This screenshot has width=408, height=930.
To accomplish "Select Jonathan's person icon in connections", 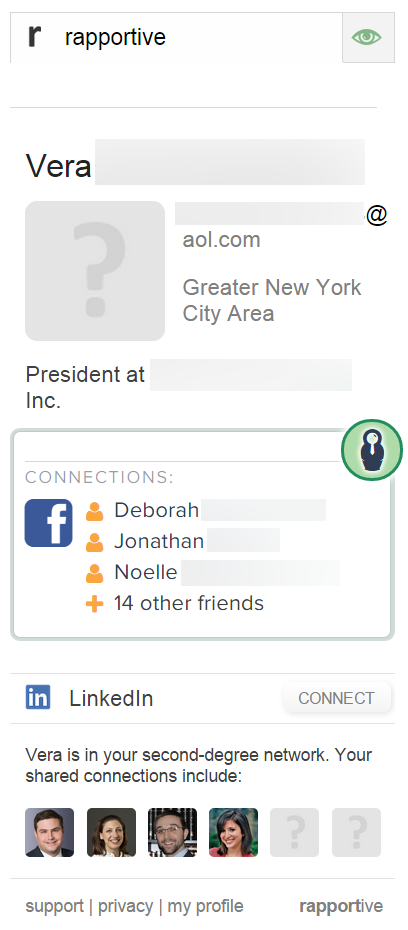I will (94, 542).
